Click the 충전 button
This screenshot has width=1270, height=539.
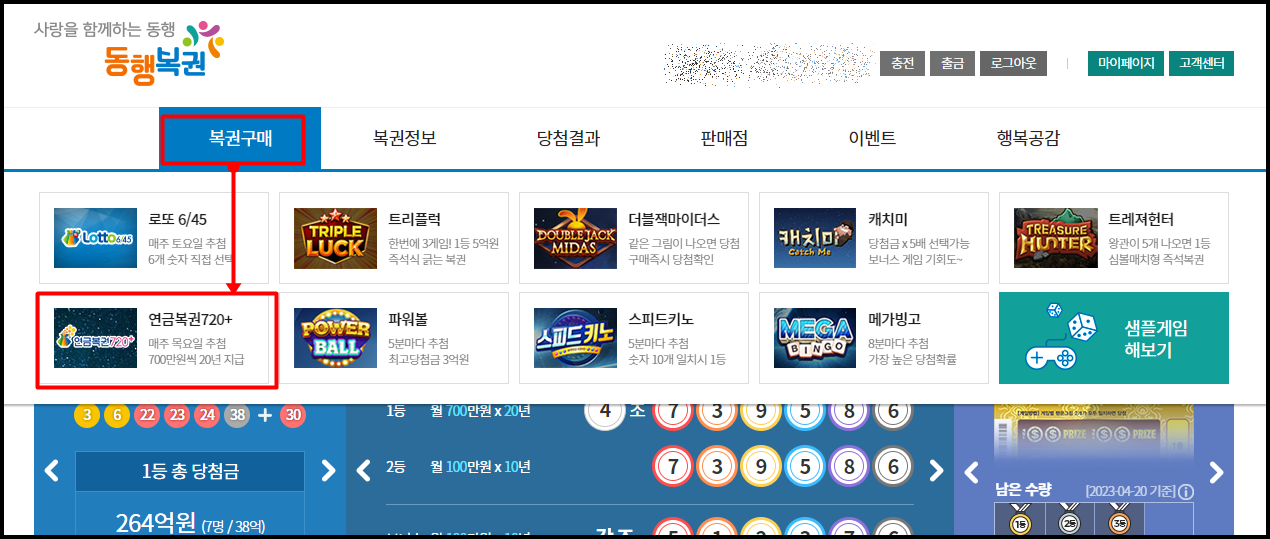coord(902,63)
